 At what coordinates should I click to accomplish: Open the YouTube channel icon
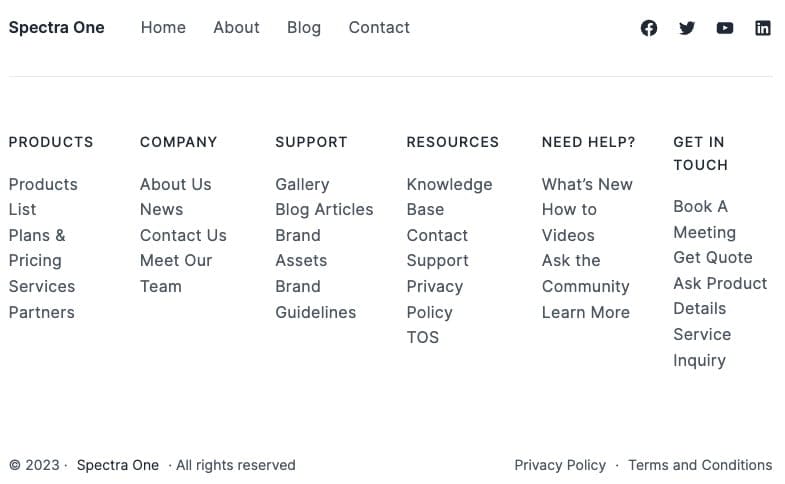point(725,28)
